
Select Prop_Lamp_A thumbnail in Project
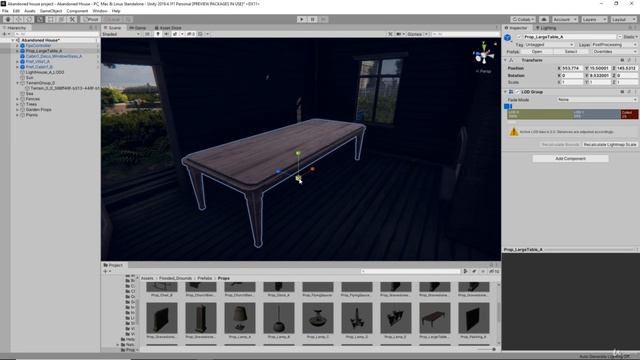(x=240, y=318)
